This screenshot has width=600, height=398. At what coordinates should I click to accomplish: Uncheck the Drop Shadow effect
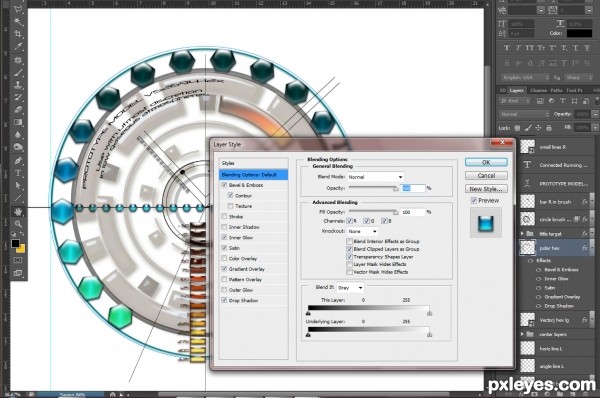click(224, 300)
